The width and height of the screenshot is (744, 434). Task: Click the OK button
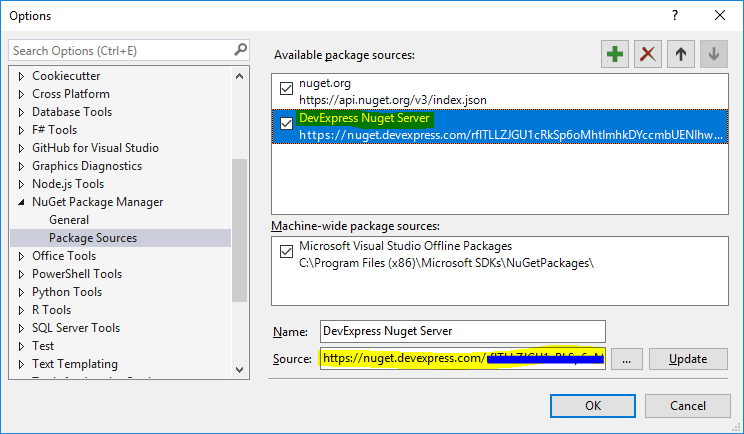click(x=593, y=406)
